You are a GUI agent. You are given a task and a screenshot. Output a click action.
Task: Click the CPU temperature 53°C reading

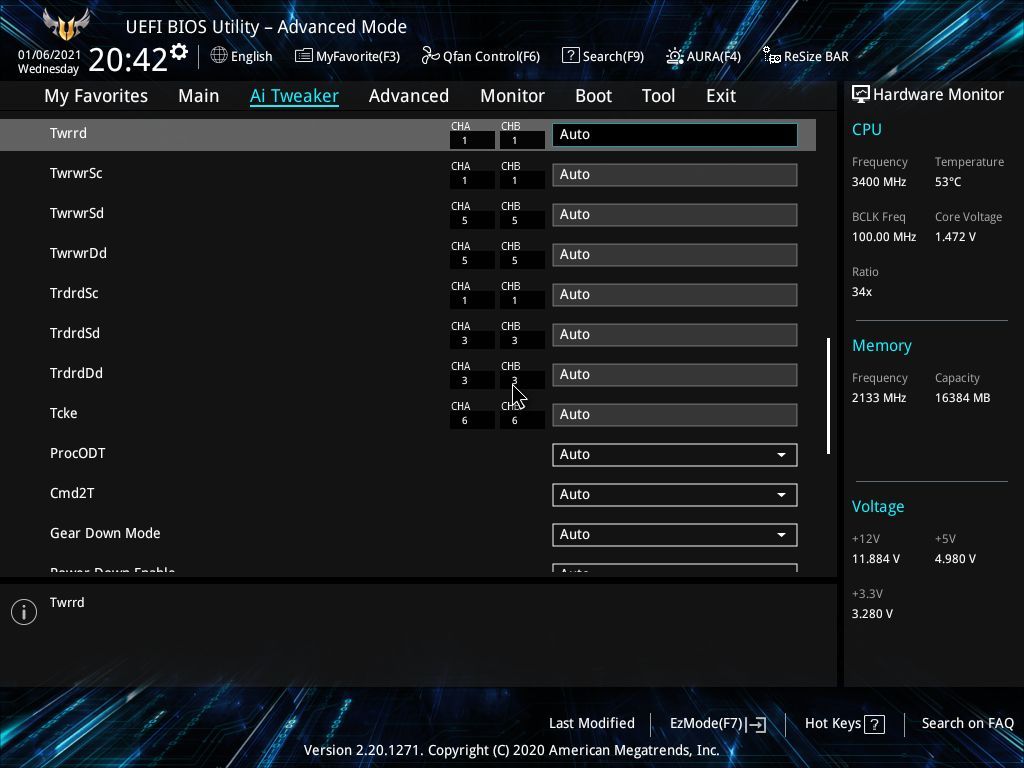[x=948, y=182]
